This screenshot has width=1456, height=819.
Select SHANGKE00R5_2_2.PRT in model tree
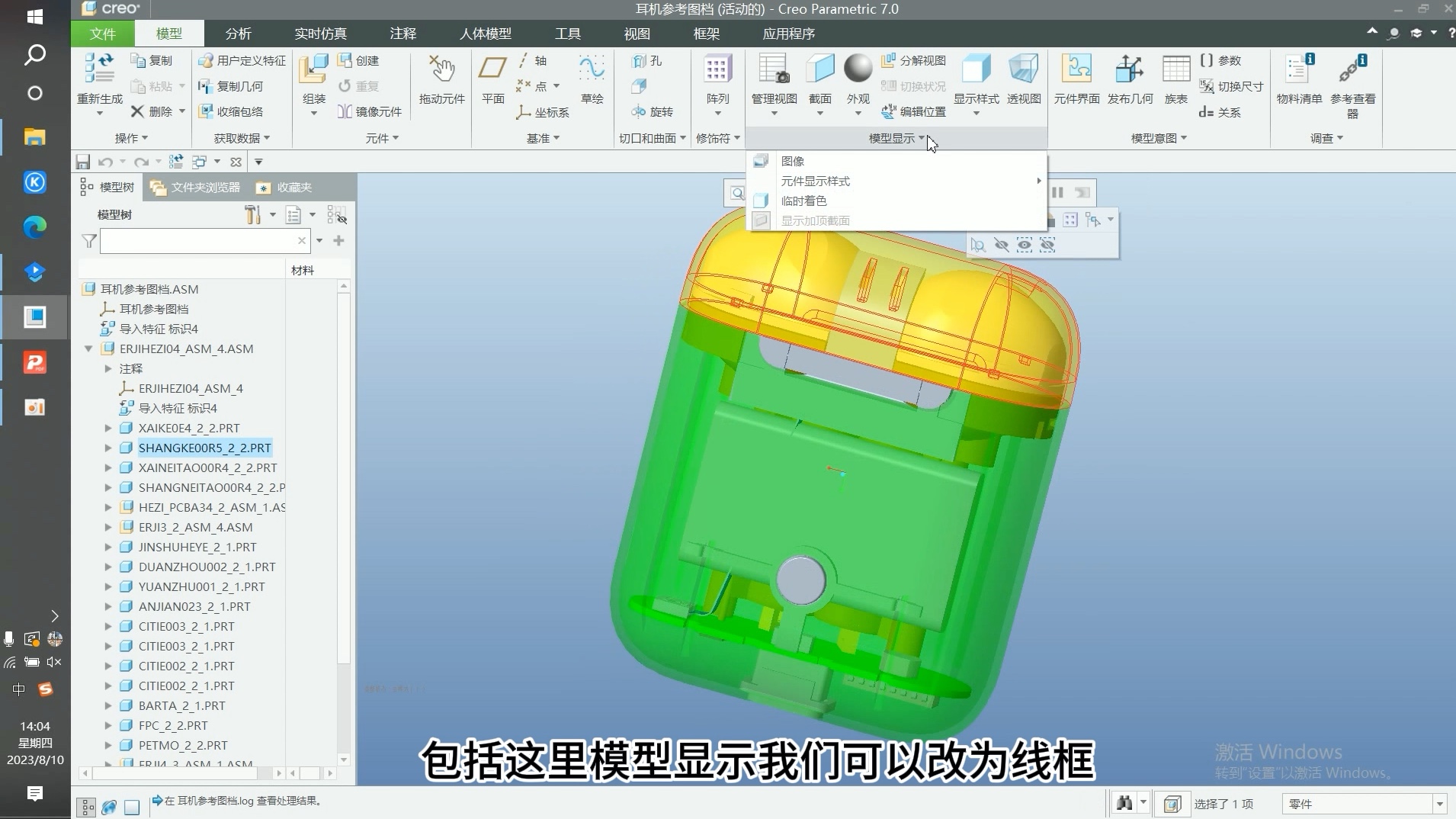coord(204,448)
